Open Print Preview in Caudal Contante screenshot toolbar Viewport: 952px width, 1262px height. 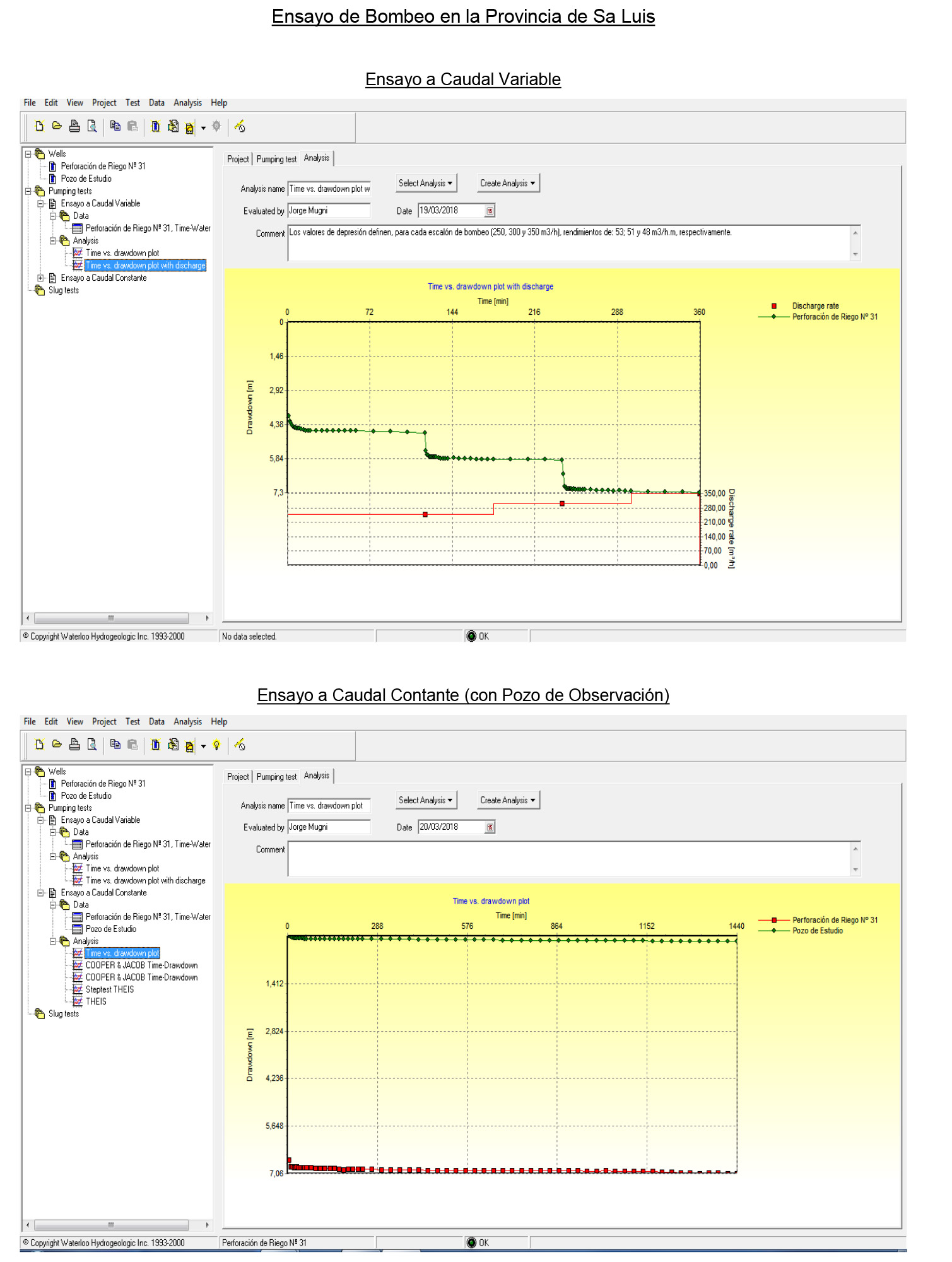coord(92,745)
